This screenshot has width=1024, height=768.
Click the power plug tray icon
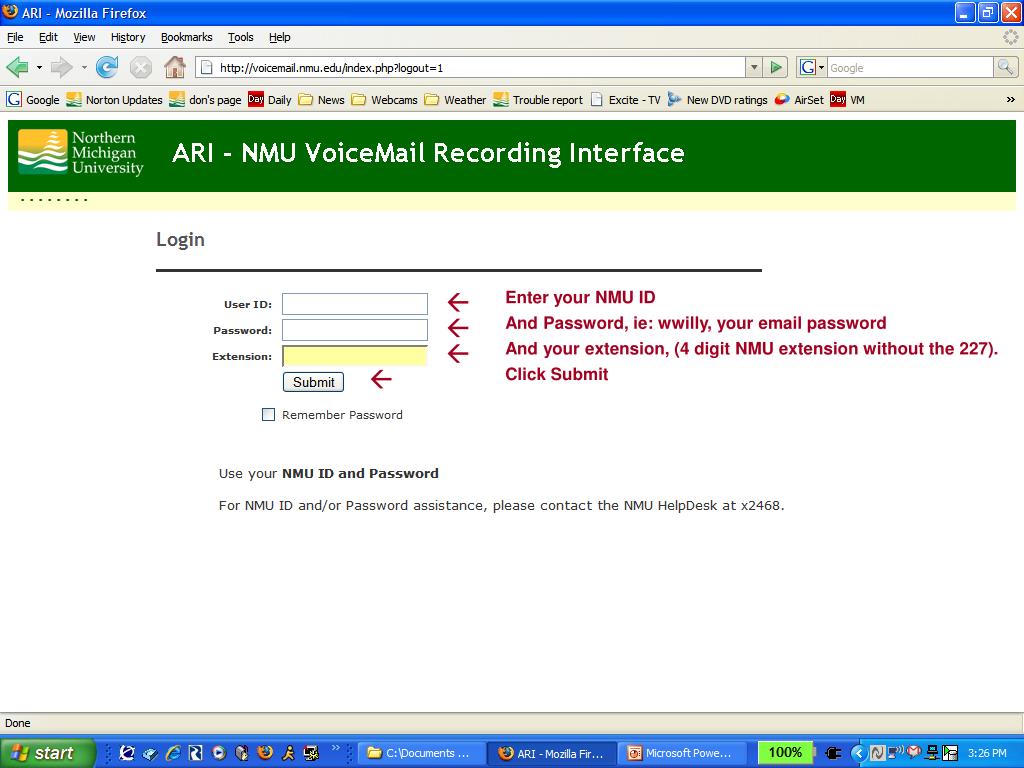pyautogui.click(x=833, y=753)
